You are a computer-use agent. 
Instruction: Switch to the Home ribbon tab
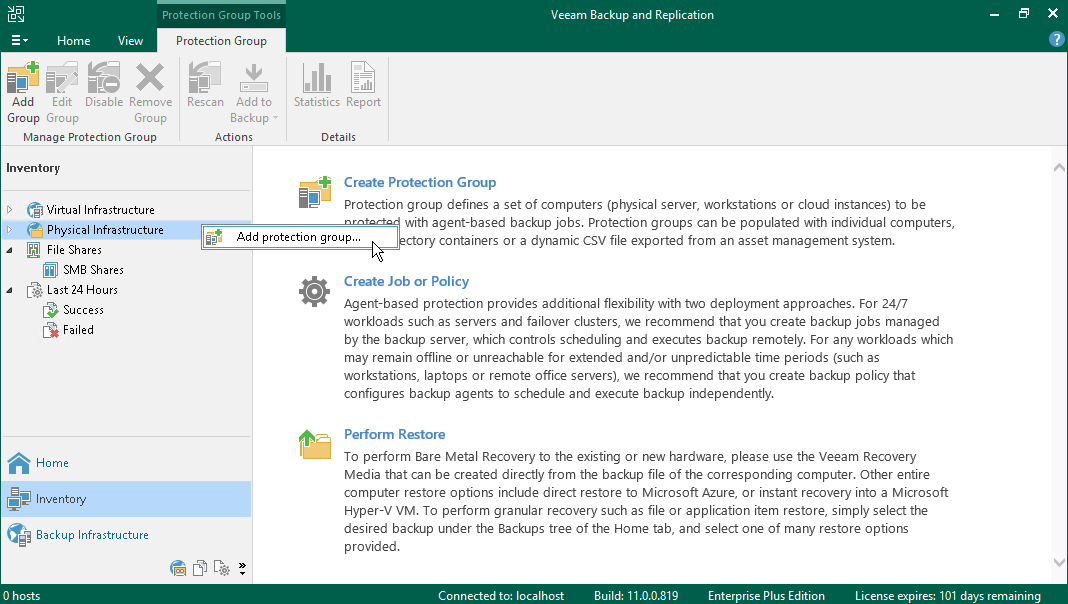click(x=74, y=41)
